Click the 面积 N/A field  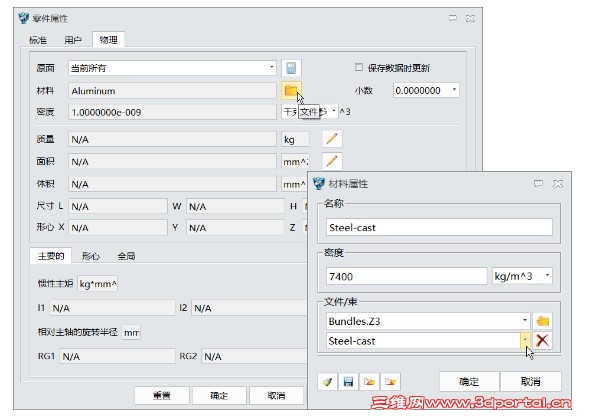click(x=172, y=162)
